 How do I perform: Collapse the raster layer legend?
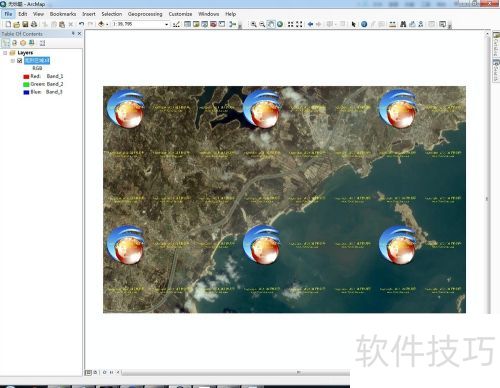click(x=13, y=61)
